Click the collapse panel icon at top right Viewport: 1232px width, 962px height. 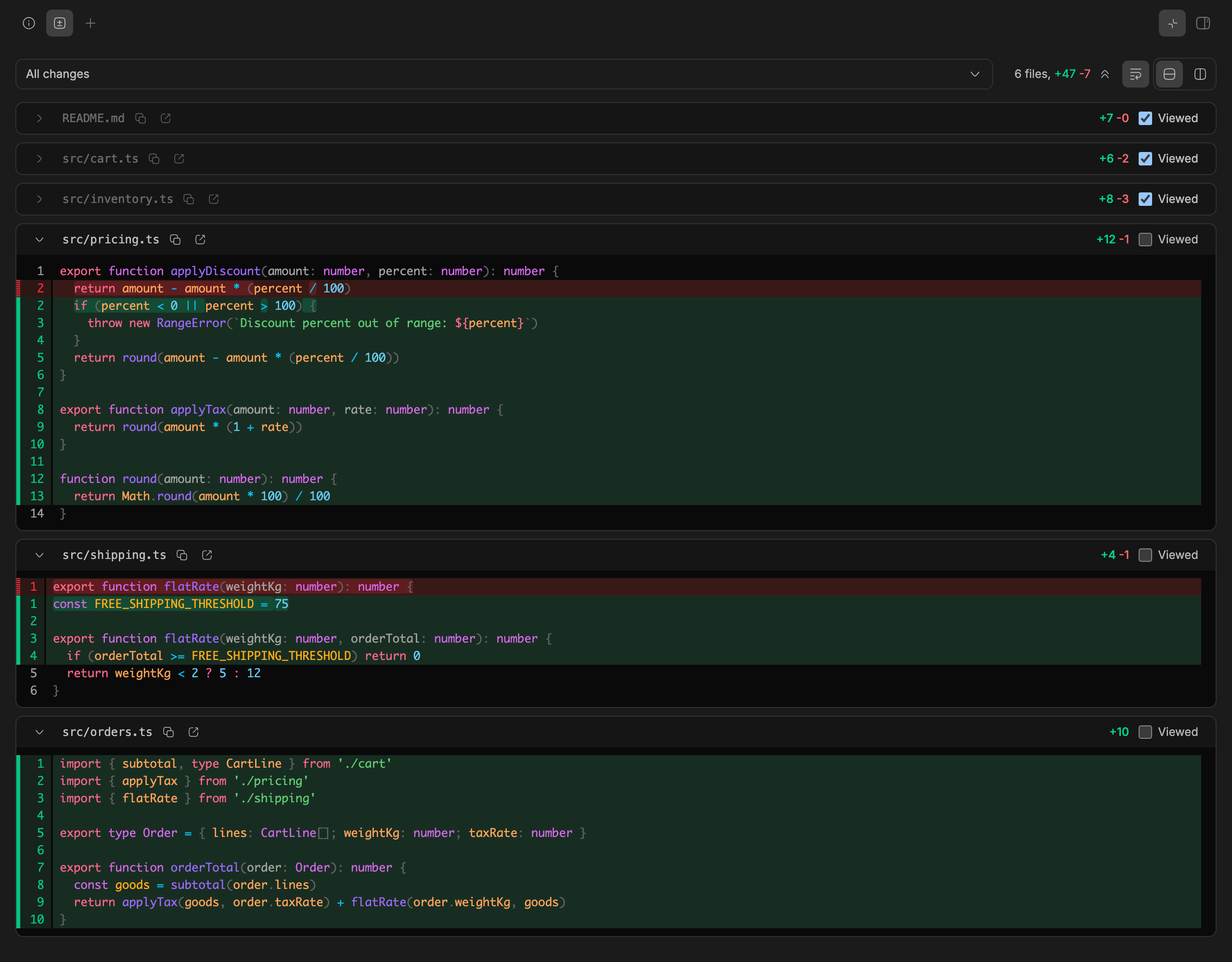pyautogui.click(x=1172, y=23)
